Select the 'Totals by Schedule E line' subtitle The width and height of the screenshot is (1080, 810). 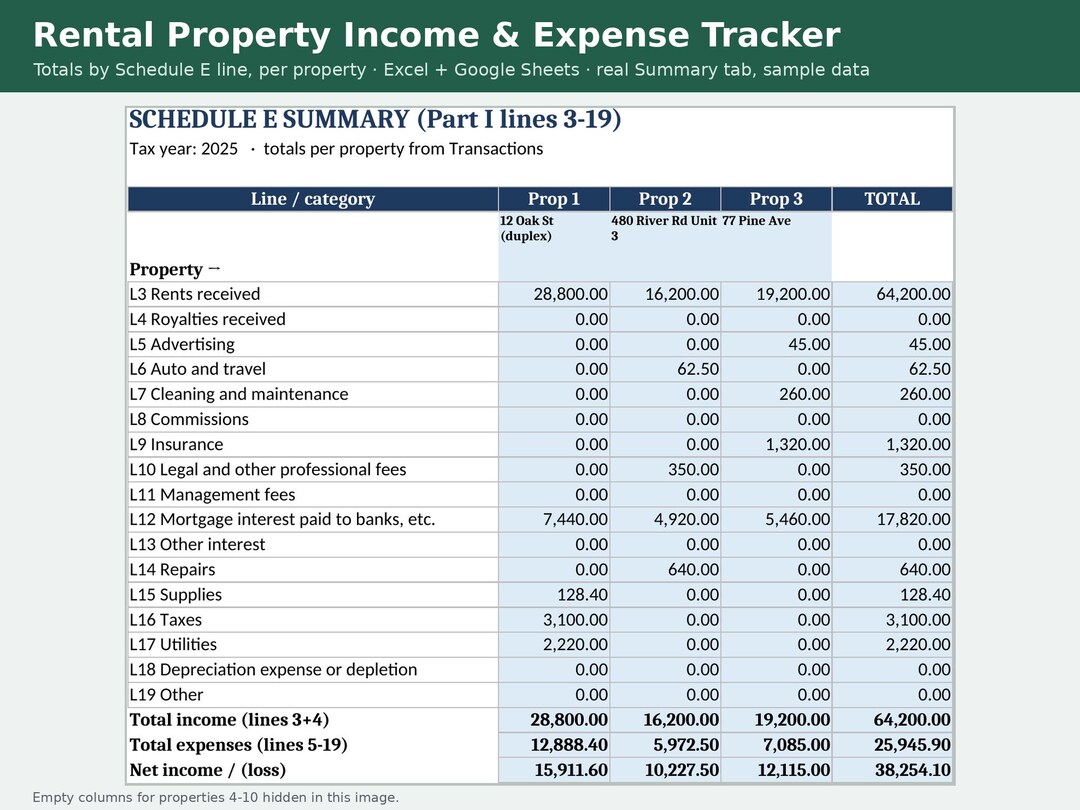pyautogui.click(x=451, y=70)
